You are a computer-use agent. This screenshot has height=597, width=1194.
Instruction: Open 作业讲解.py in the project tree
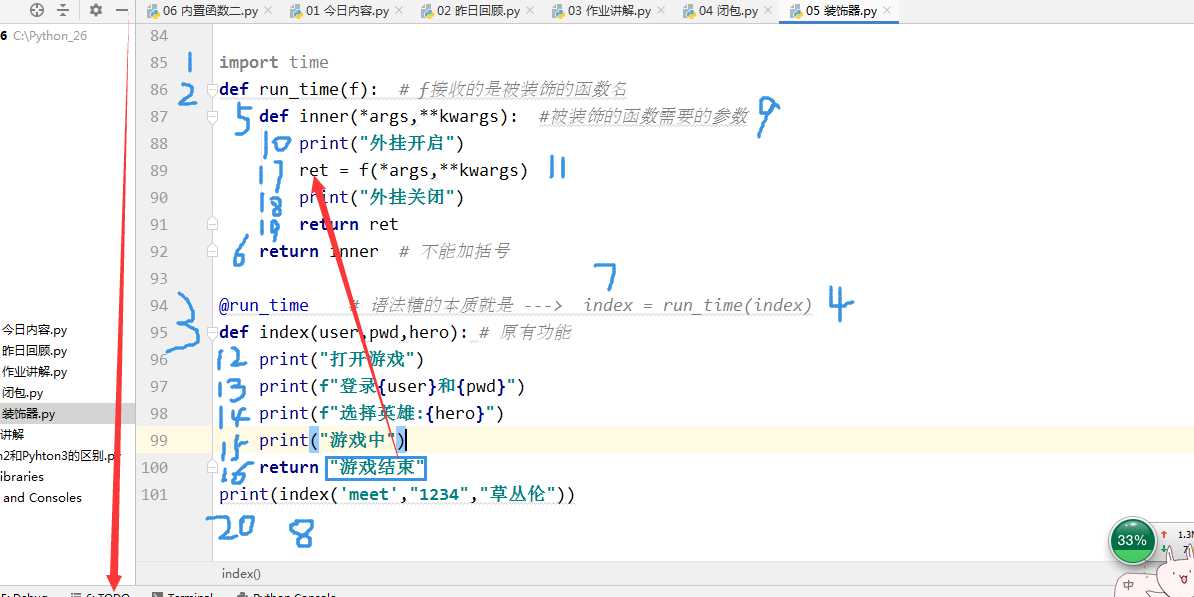coord(34,372)
